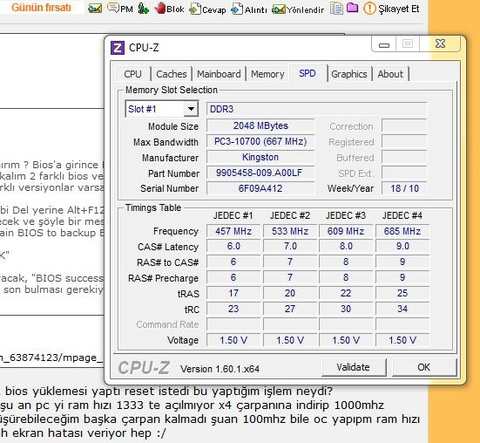Quote the post with Alıntı
Viewport: 480px width, 443px height.
click(249, 9)
